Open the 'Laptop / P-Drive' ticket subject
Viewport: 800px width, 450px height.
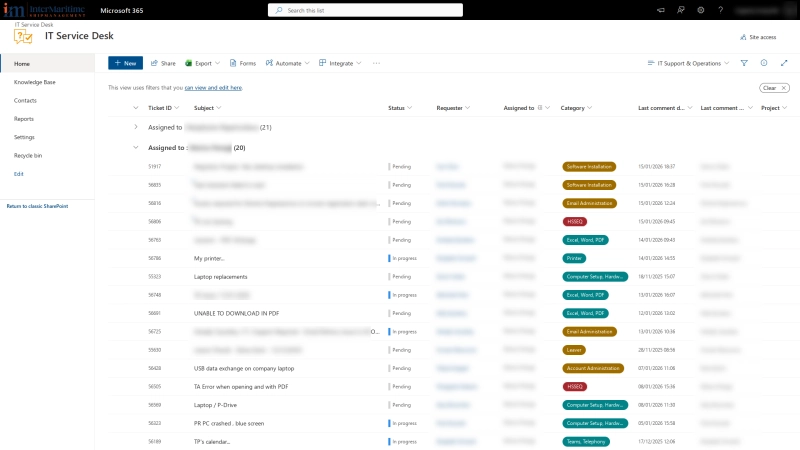[x=215, y=405]
